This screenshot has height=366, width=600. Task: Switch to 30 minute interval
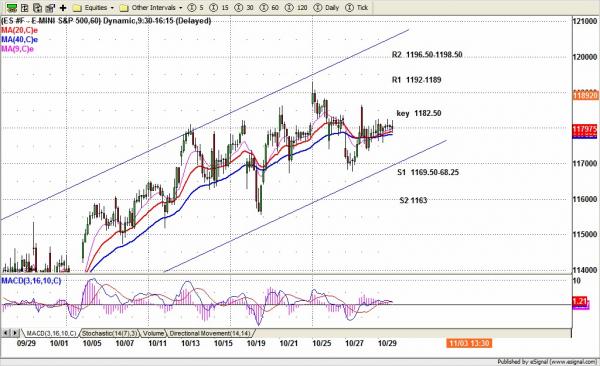[244, 7]
